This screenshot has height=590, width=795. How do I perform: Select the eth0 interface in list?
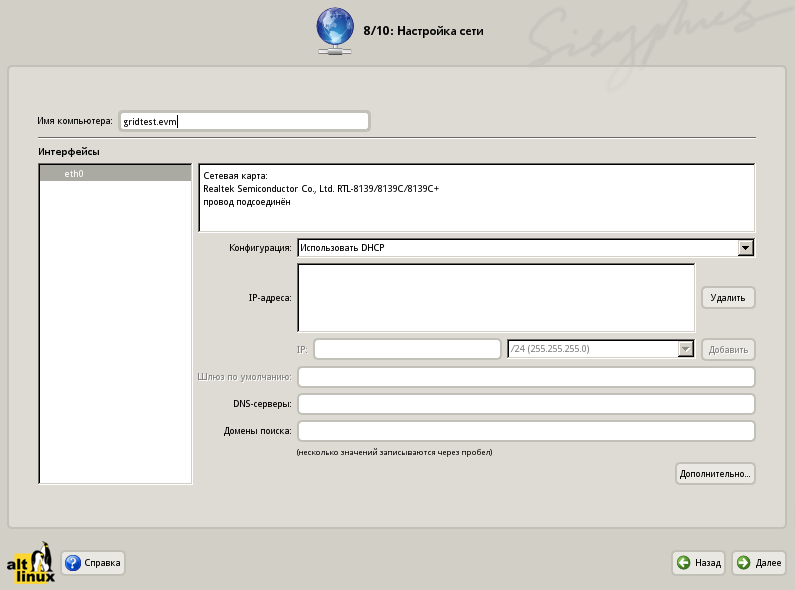[114, 173]
